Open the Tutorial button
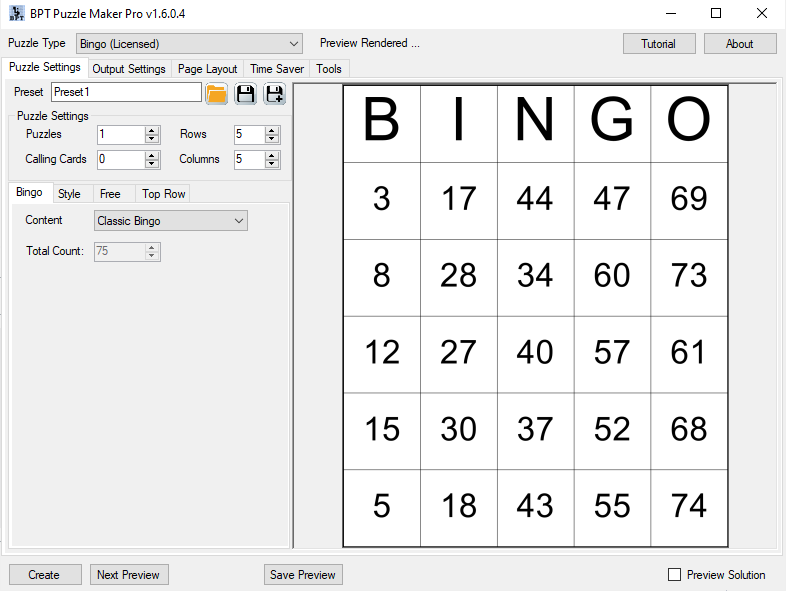This screenshot has height=591, width=786. pos(659,44)
